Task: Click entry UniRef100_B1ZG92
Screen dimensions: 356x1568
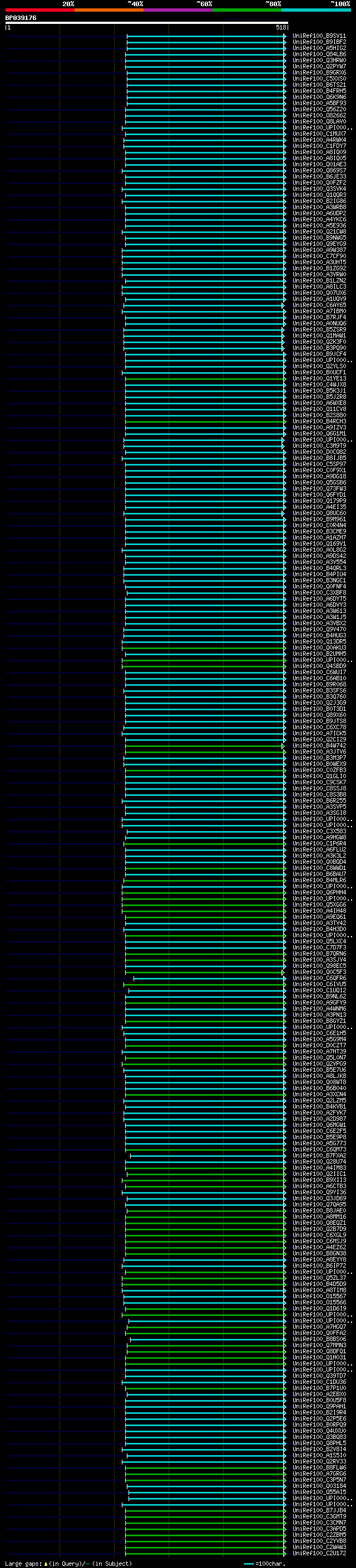Action: tap(319, 269)
